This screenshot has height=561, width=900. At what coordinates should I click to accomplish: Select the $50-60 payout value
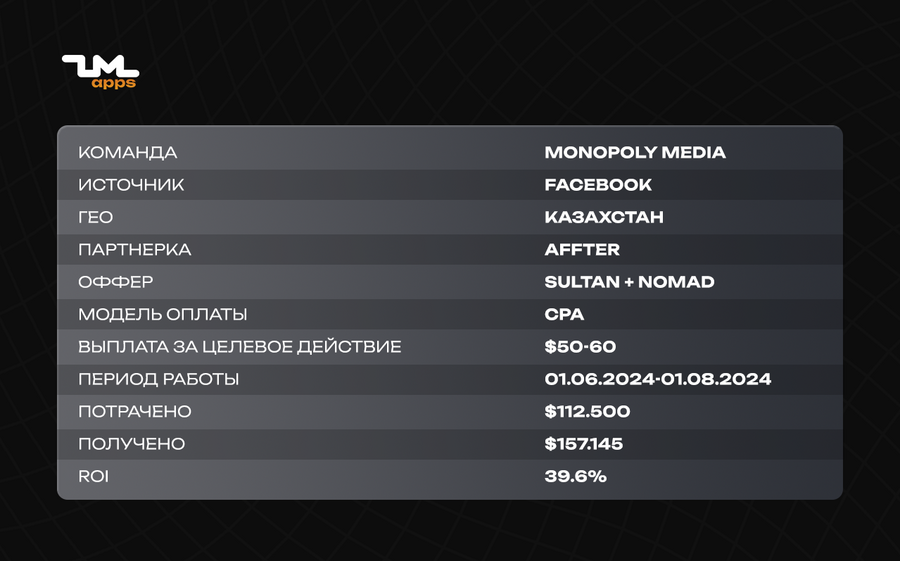point(580,347)
